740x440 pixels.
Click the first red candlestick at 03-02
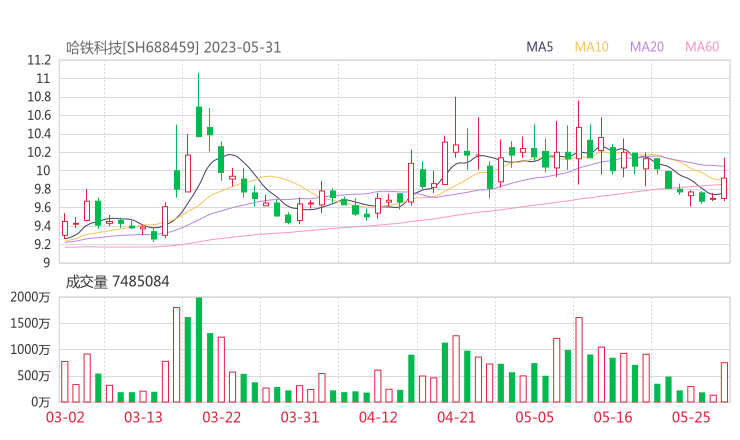coord(65,228)
